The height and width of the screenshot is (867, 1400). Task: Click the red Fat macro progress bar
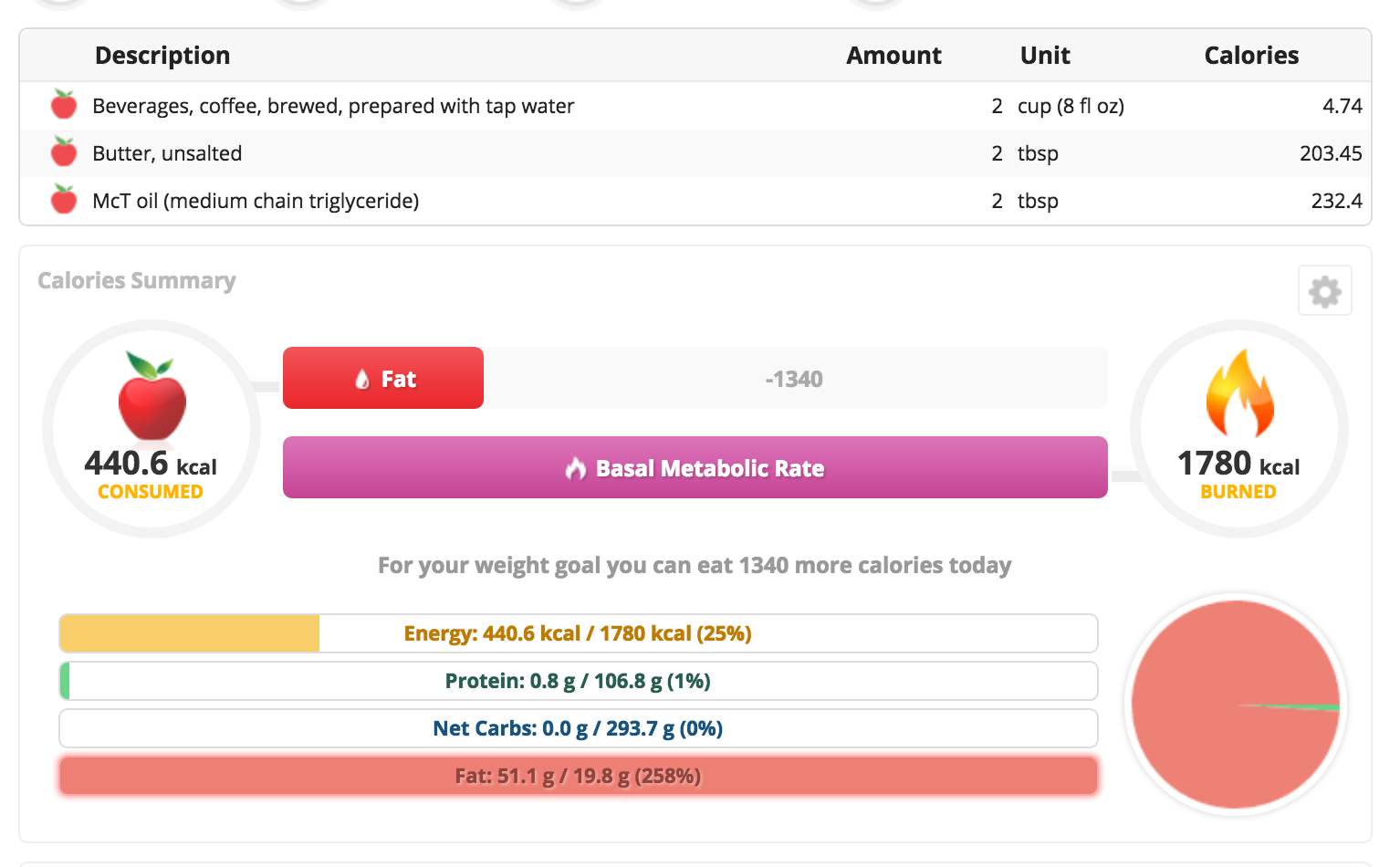(x=579, y=776)
